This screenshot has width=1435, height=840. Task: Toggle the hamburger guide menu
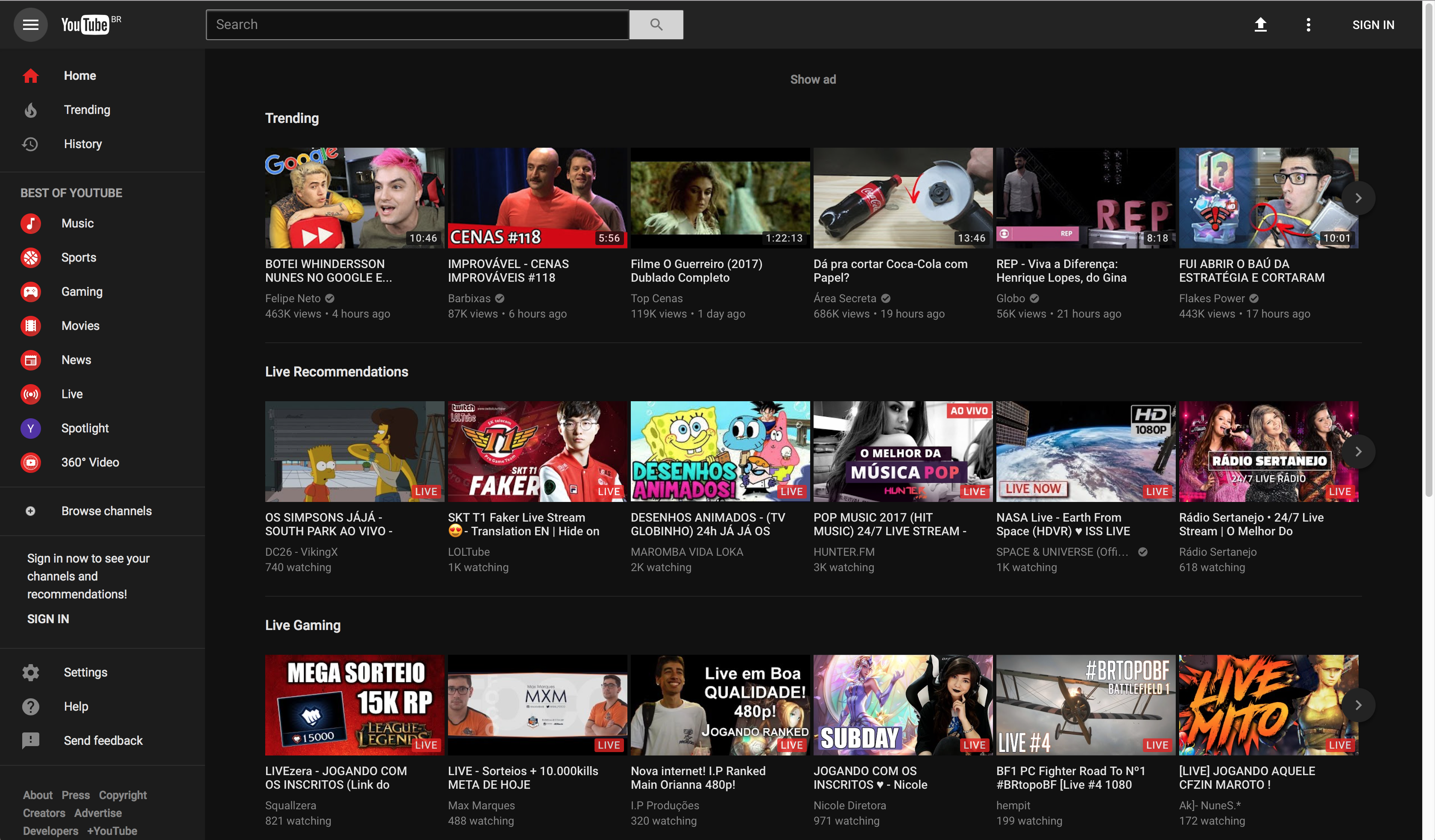coord(30,24)
